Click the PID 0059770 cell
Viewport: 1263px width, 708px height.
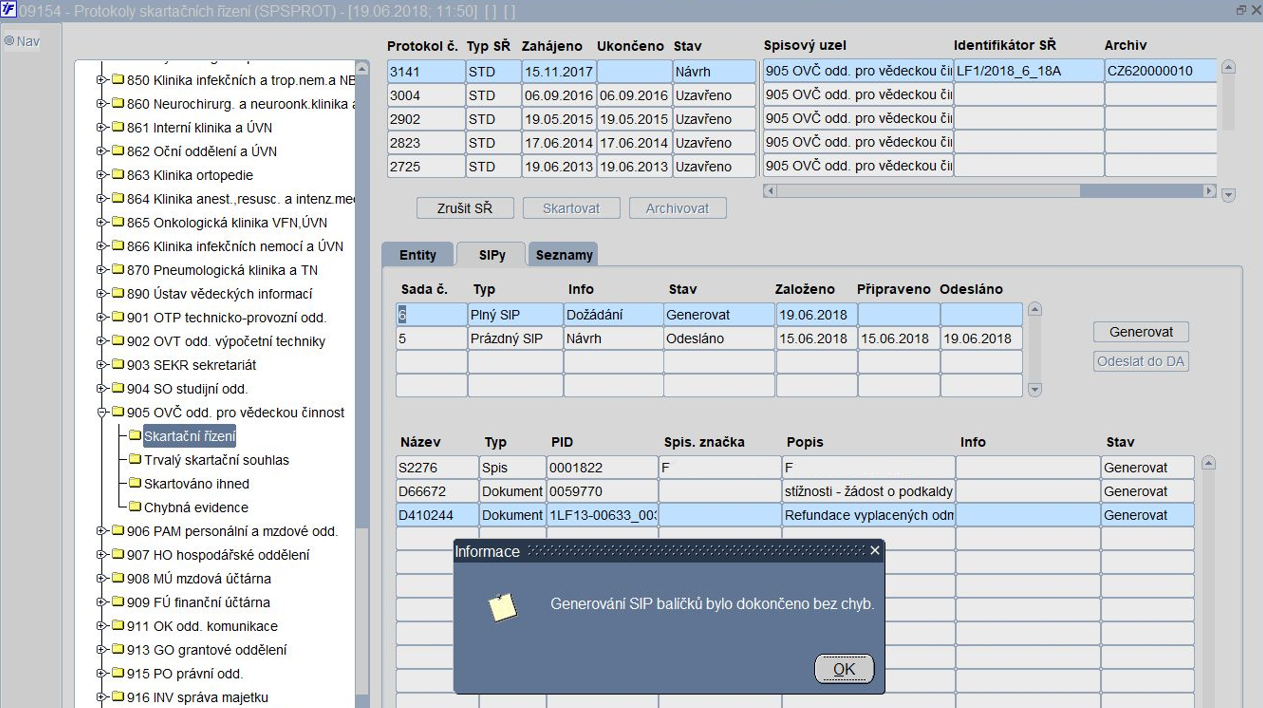tap(601, 491)
